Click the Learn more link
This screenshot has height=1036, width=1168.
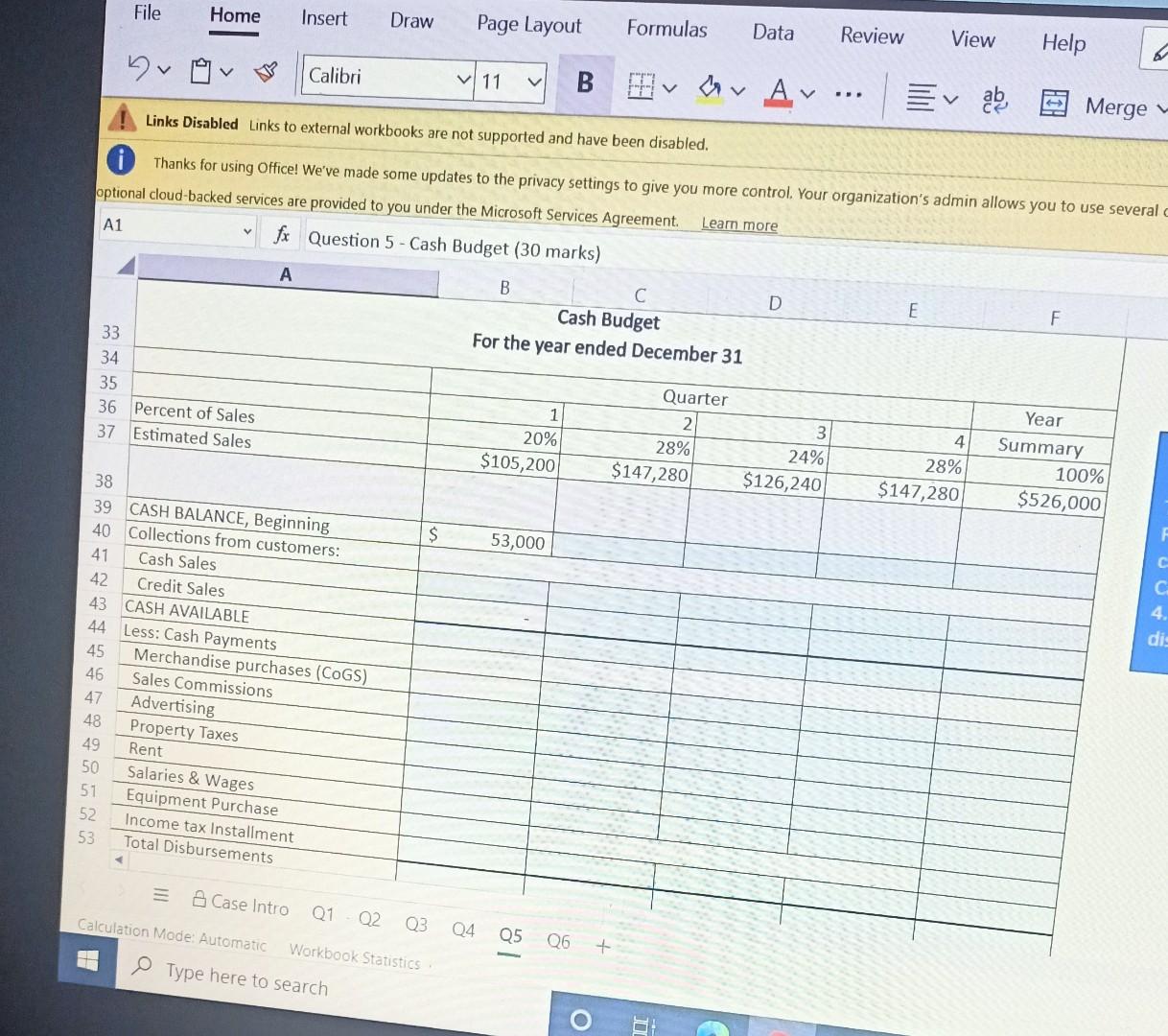[739, 224]
